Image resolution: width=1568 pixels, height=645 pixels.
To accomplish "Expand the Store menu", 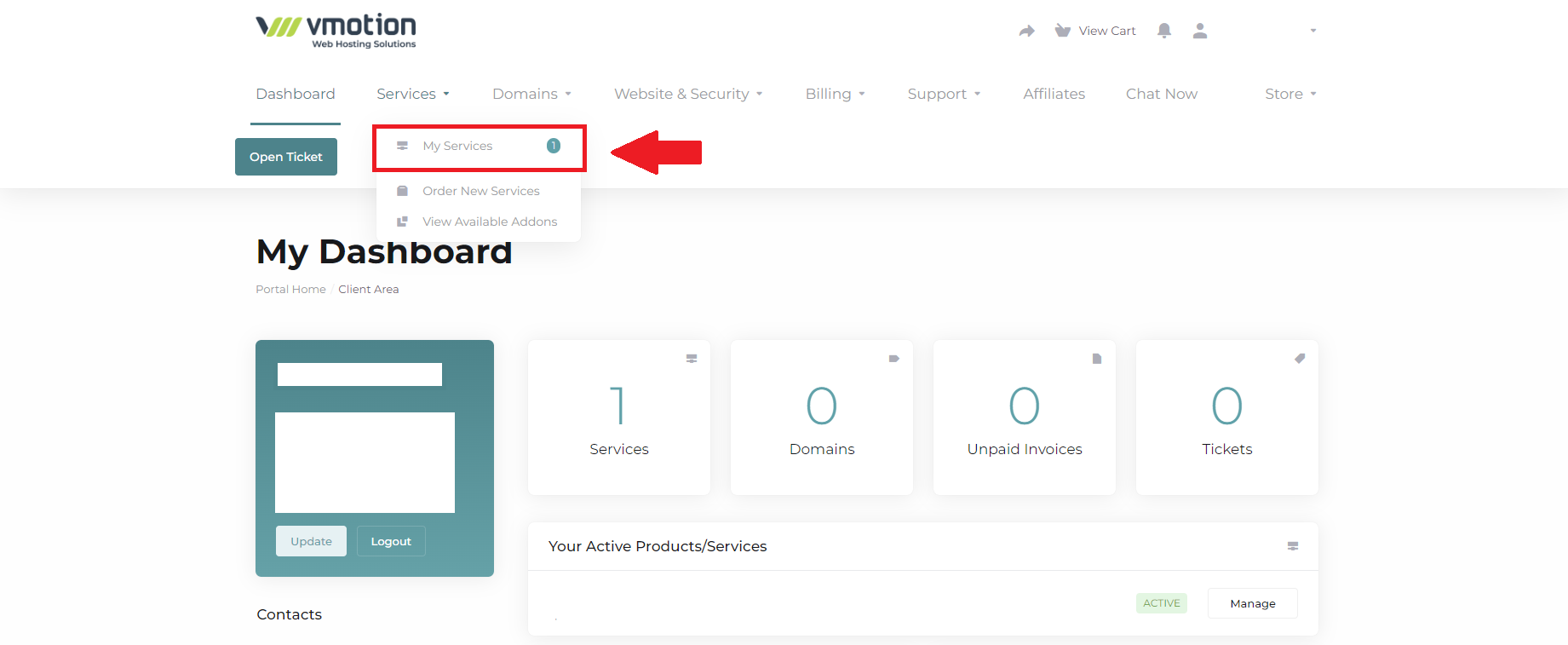I will click(x=1291, y=94).
